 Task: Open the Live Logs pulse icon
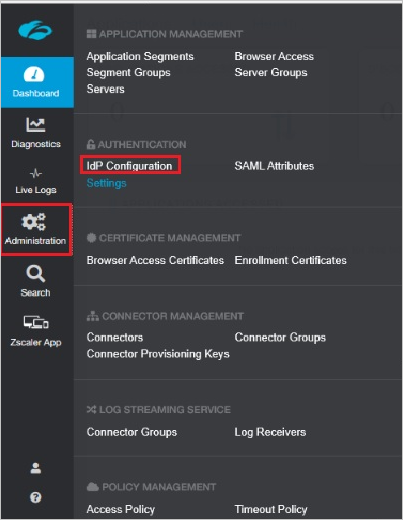tap(36, 173)
